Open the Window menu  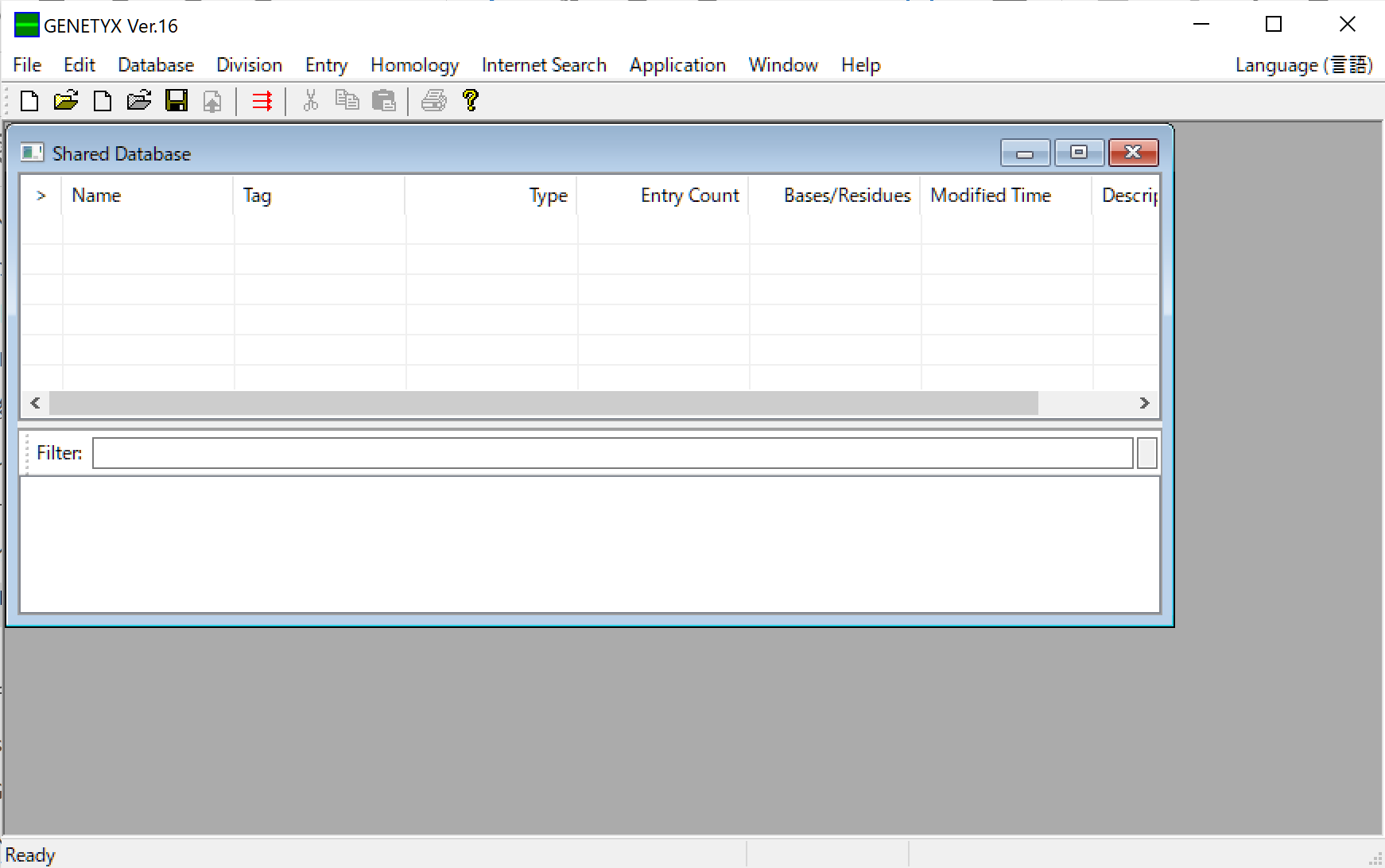coord(784,65)
